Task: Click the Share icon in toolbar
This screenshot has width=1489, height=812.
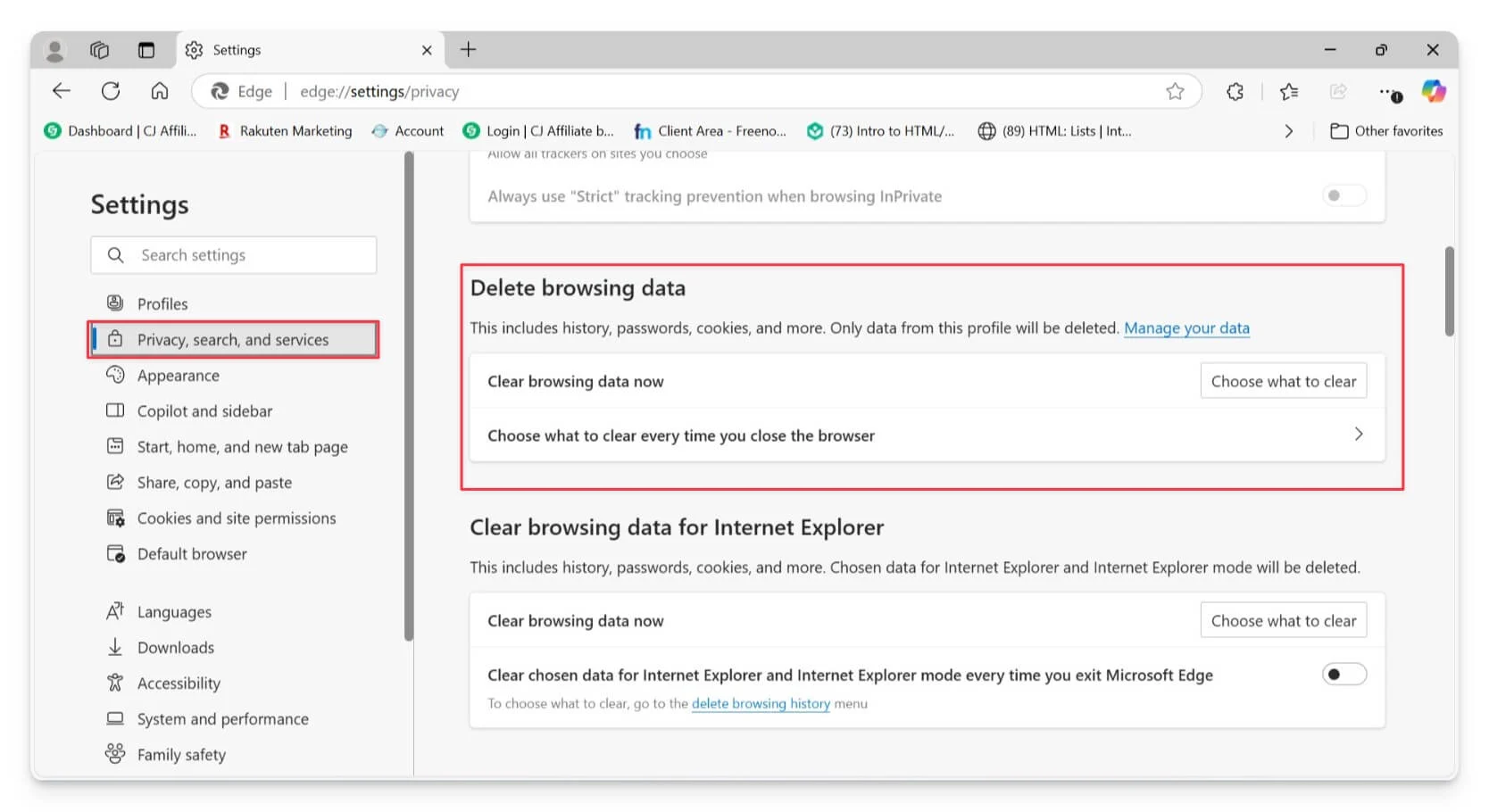Action: tap(1338, 91)
